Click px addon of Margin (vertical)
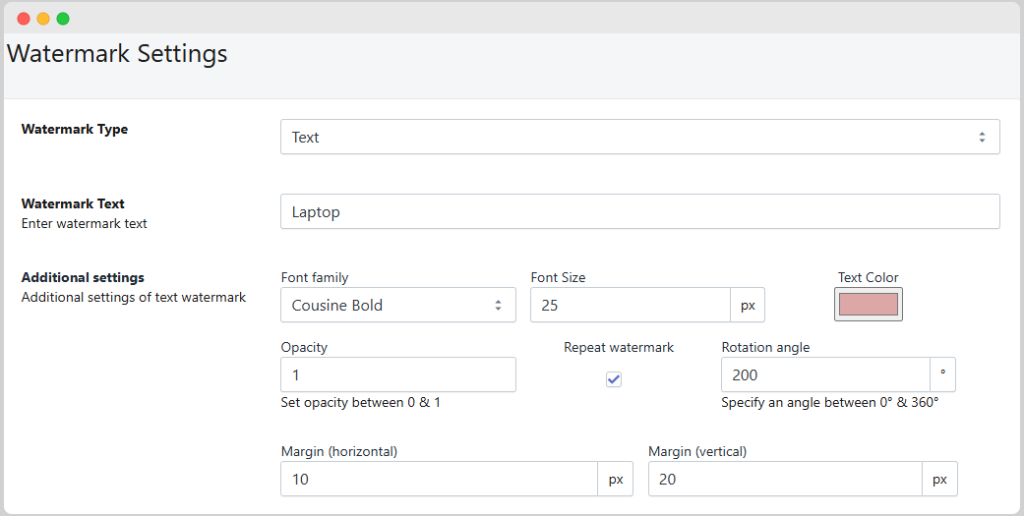The height and width of the screenshot is (516, 1024). point(939,479)
